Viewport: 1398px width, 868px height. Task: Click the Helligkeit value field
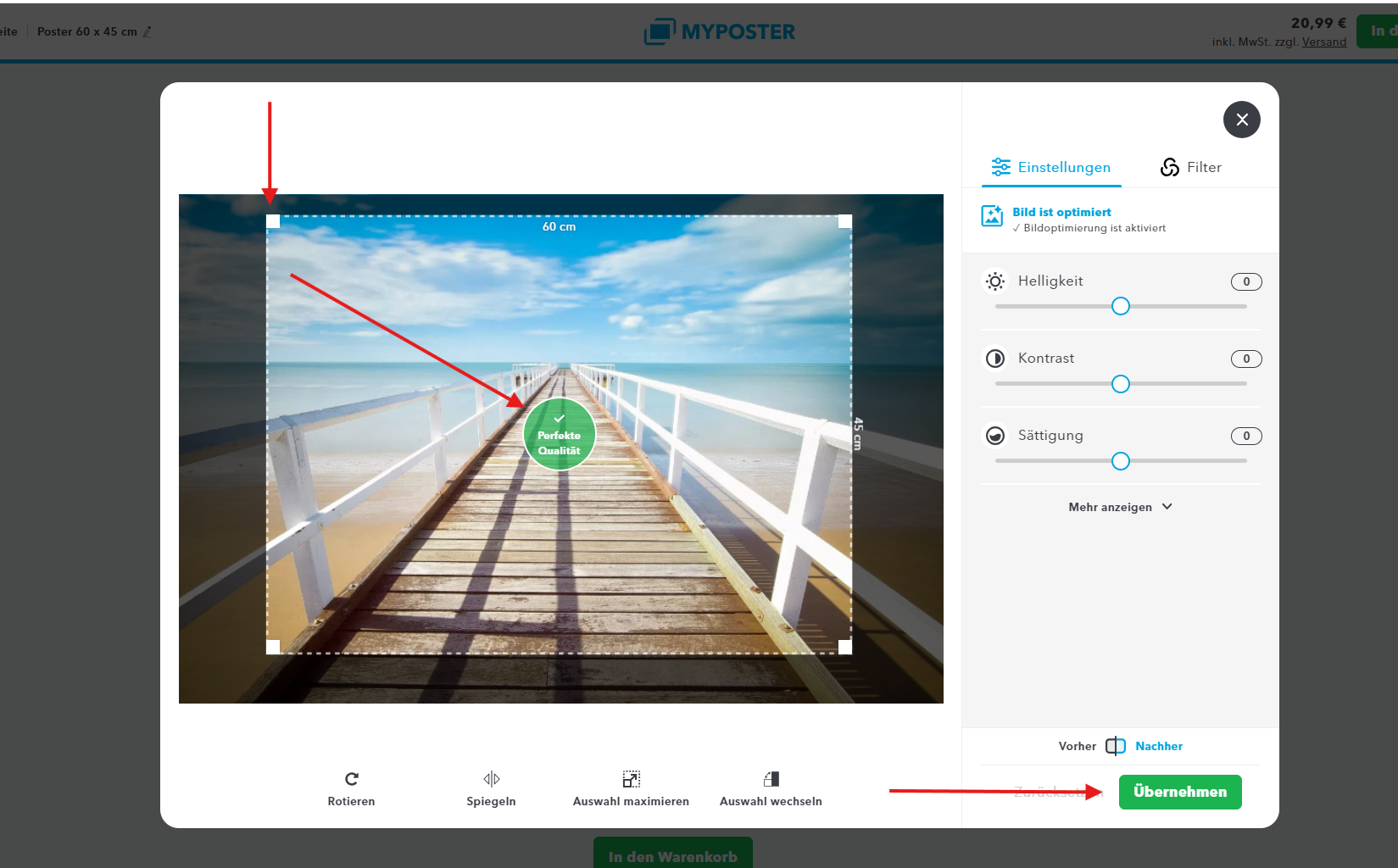point(1246,281)
